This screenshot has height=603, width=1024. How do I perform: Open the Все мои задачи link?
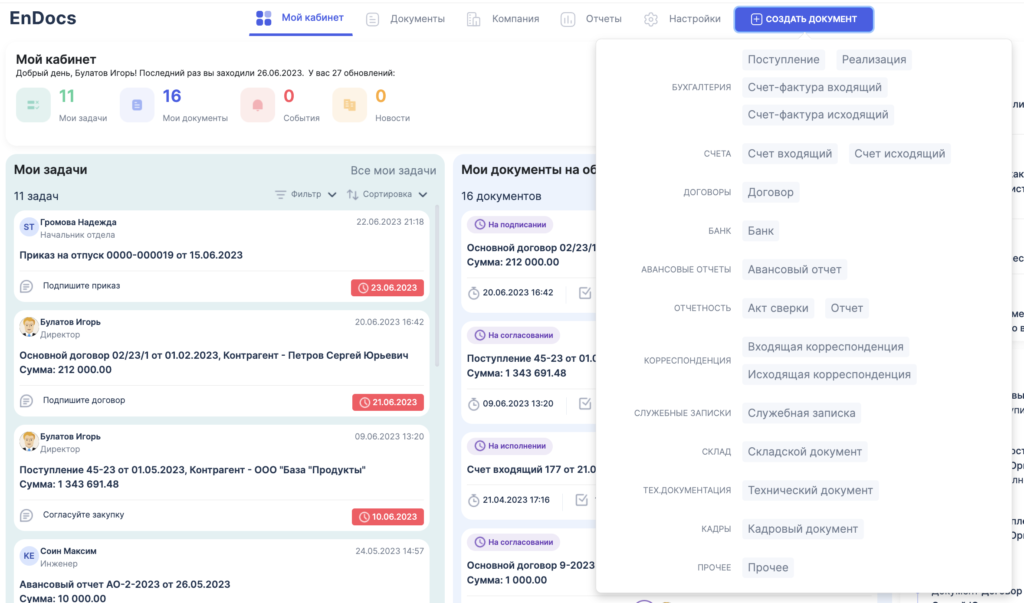393,171
